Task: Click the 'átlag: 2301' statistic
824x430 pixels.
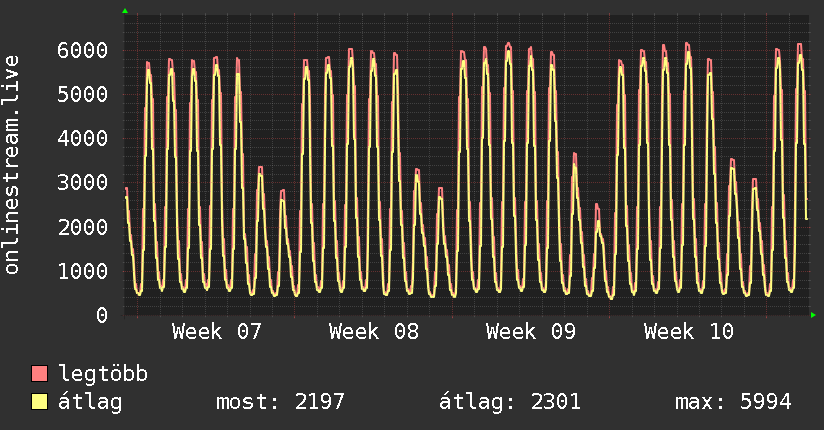Action: (510, 402)
